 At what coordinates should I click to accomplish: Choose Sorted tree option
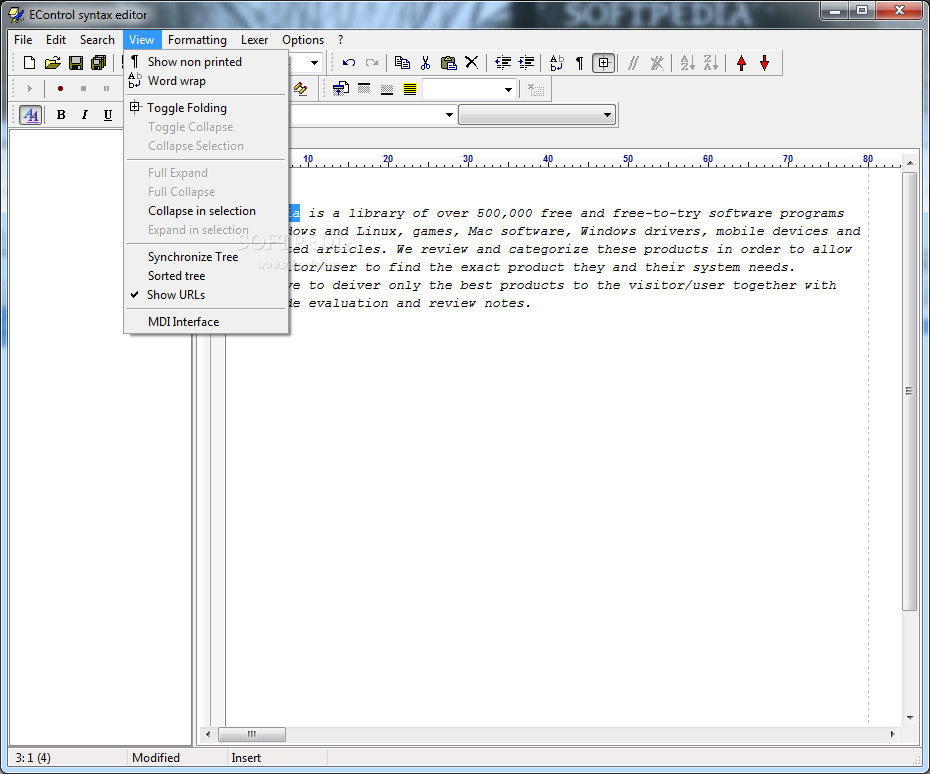pyautogui.click(x=206, y=276)
